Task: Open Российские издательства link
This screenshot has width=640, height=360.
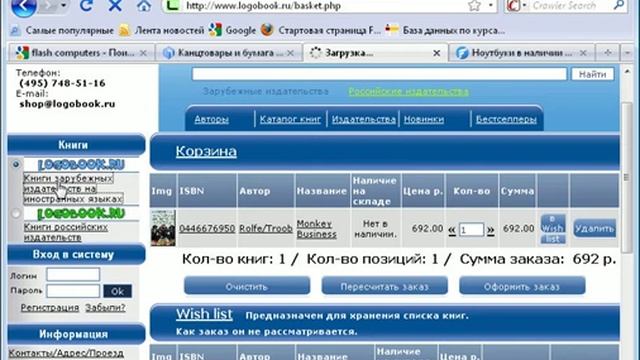Action: pyautogui.click(x=408, y=91)
